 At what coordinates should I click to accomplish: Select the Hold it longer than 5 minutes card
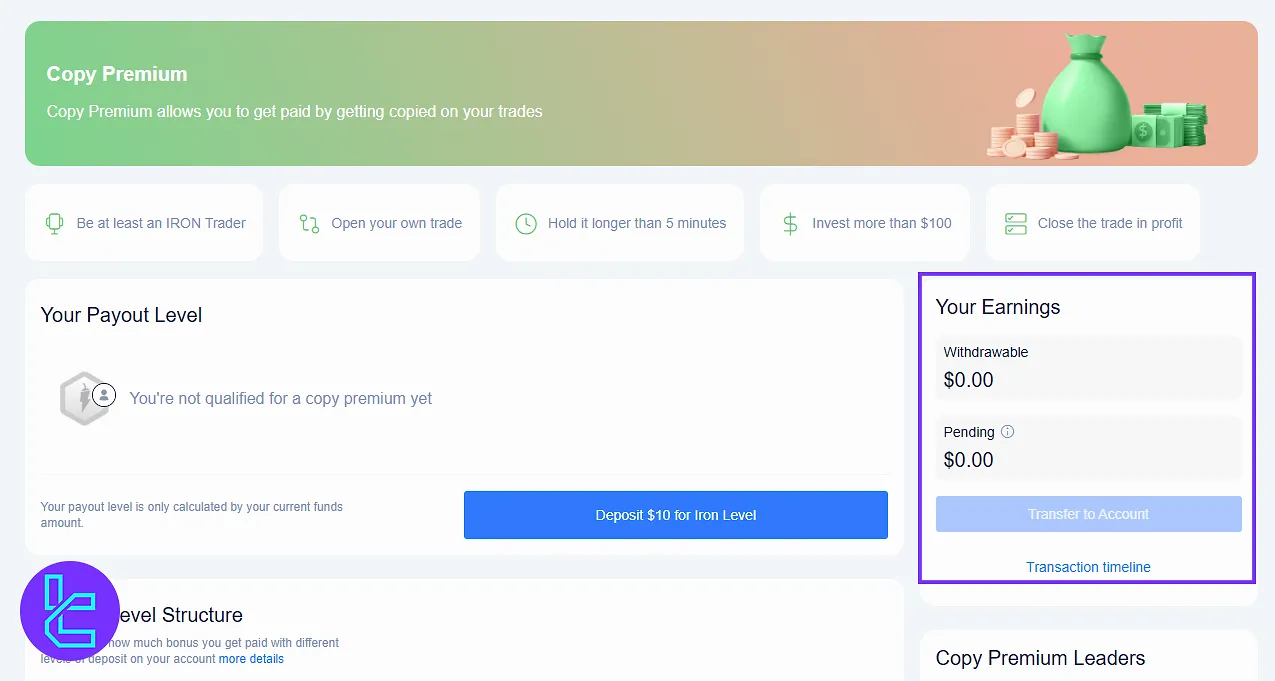(x=620, y=223)
